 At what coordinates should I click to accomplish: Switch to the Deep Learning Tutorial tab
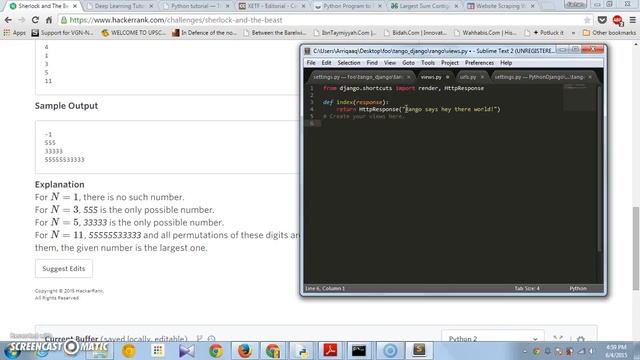coord(118,6)
